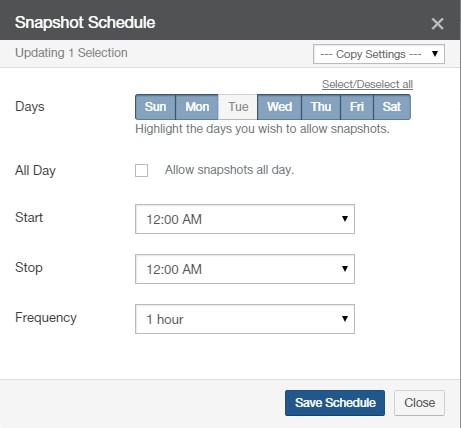The image size is (461, 428).
Task: Open the Start time dropdown
Action: tap(245, 219)
